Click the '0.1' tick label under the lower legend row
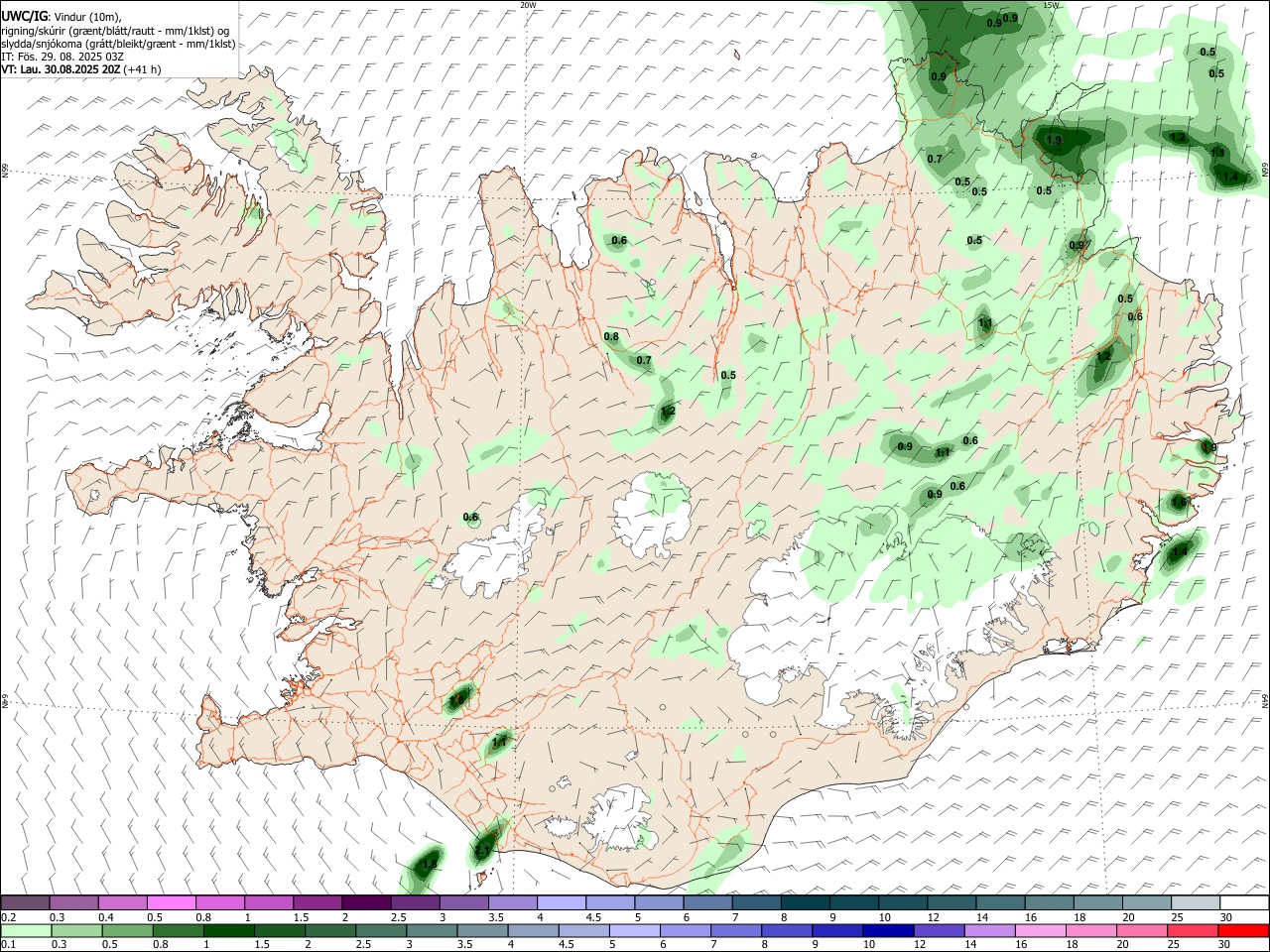This screenshot has width=1270, height=952. 9,944
